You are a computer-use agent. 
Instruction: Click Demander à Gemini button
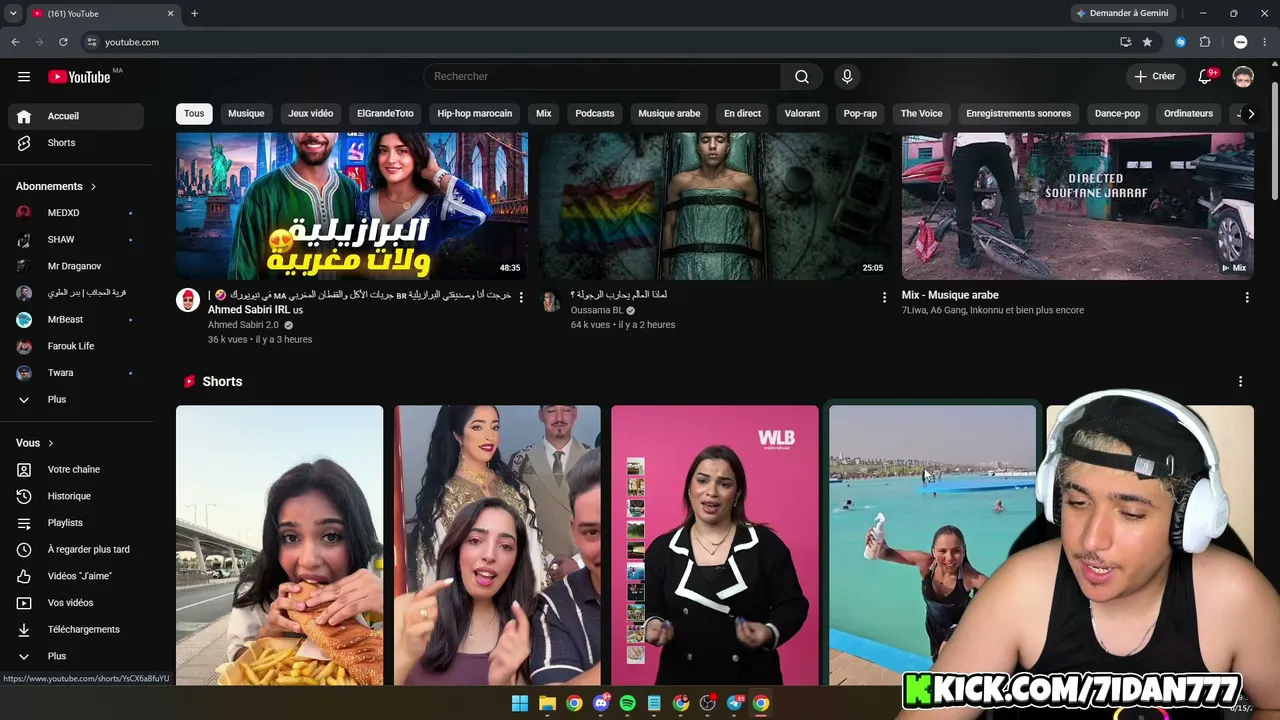coord(1122,13)
